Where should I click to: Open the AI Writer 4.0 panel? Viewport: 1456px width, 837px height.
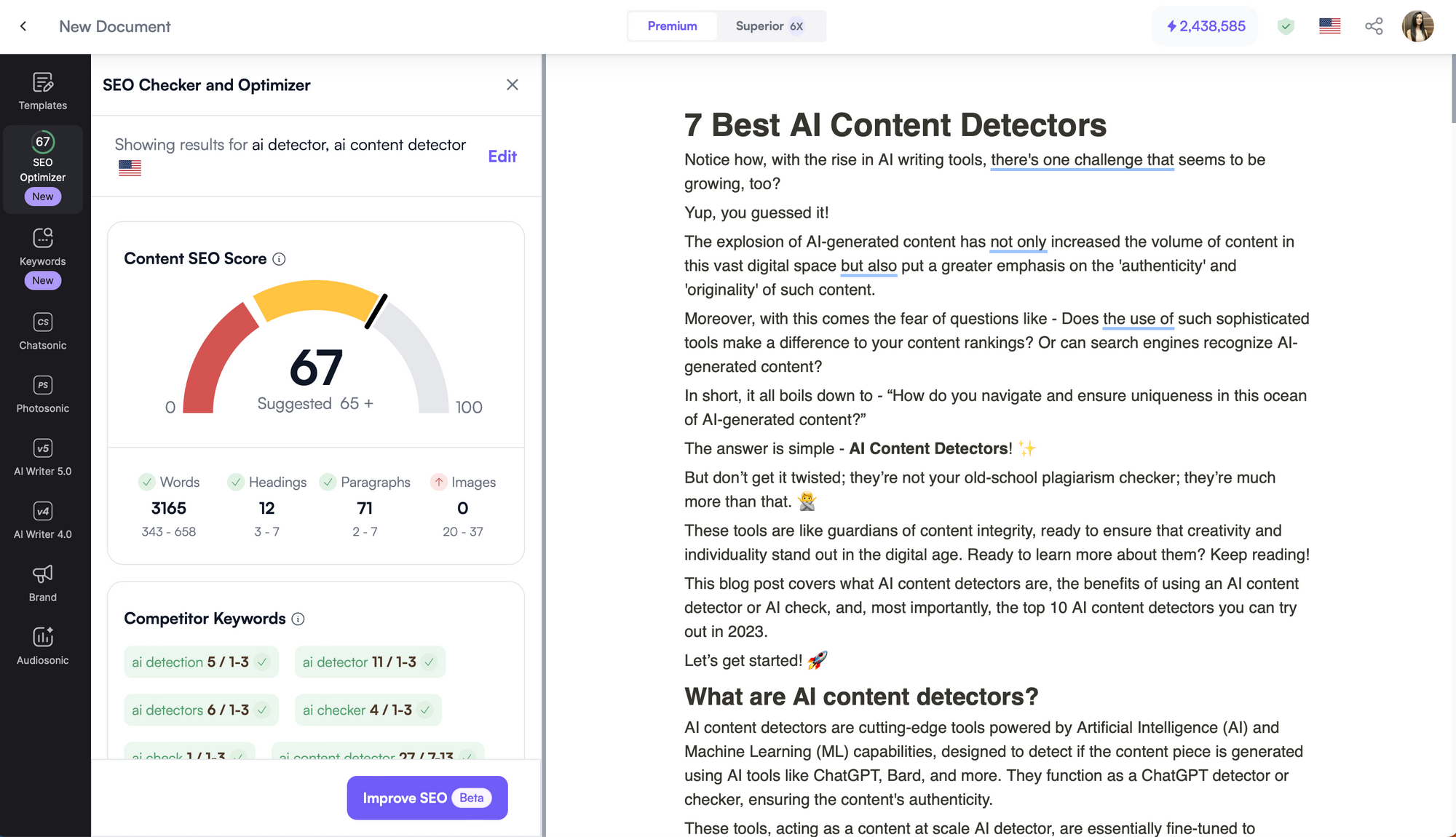coord(43,520)
